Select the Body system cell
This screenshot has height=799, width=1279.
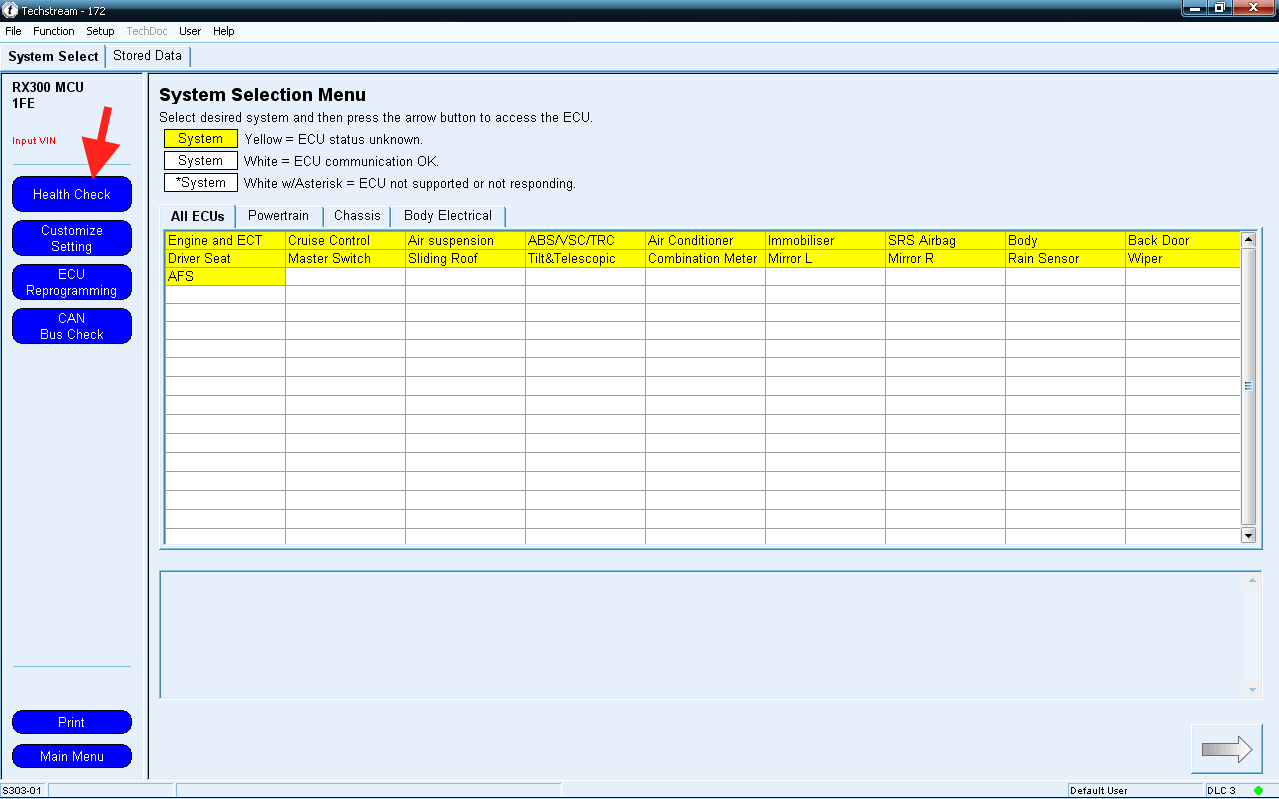click(1065, 241)
